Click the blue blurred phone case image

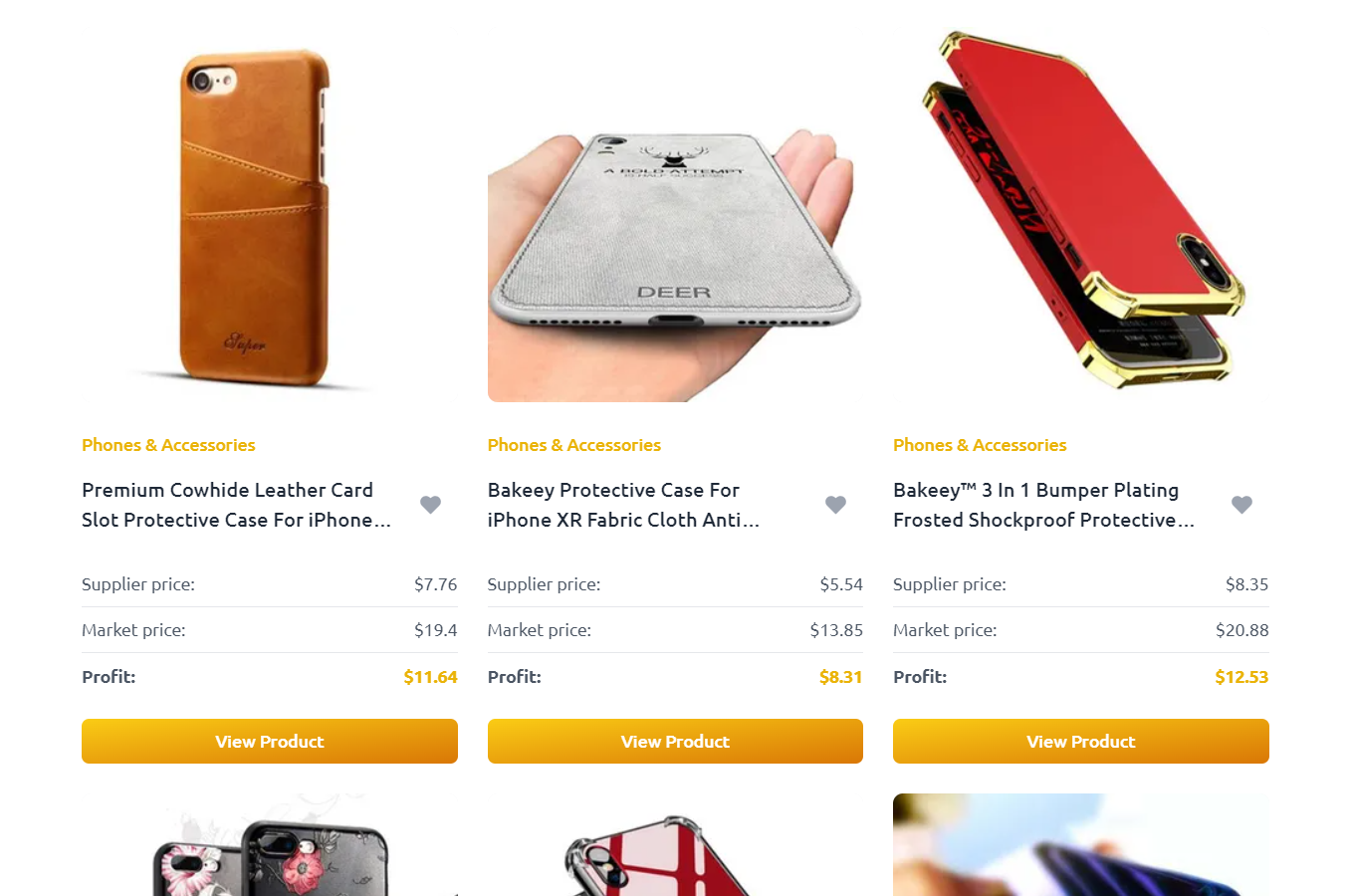pos(1081,845)
